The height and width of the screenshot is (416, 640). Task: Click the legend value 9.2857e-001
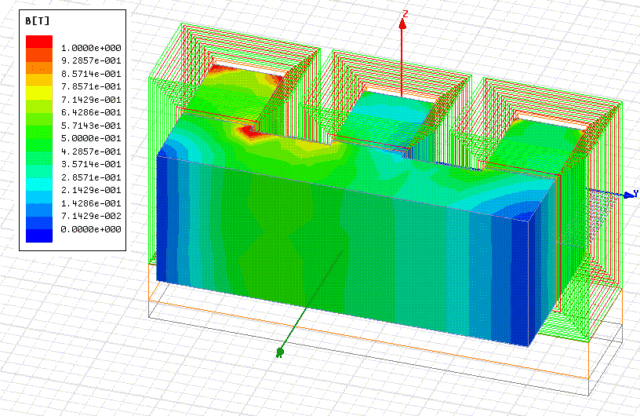pos(91,61)
